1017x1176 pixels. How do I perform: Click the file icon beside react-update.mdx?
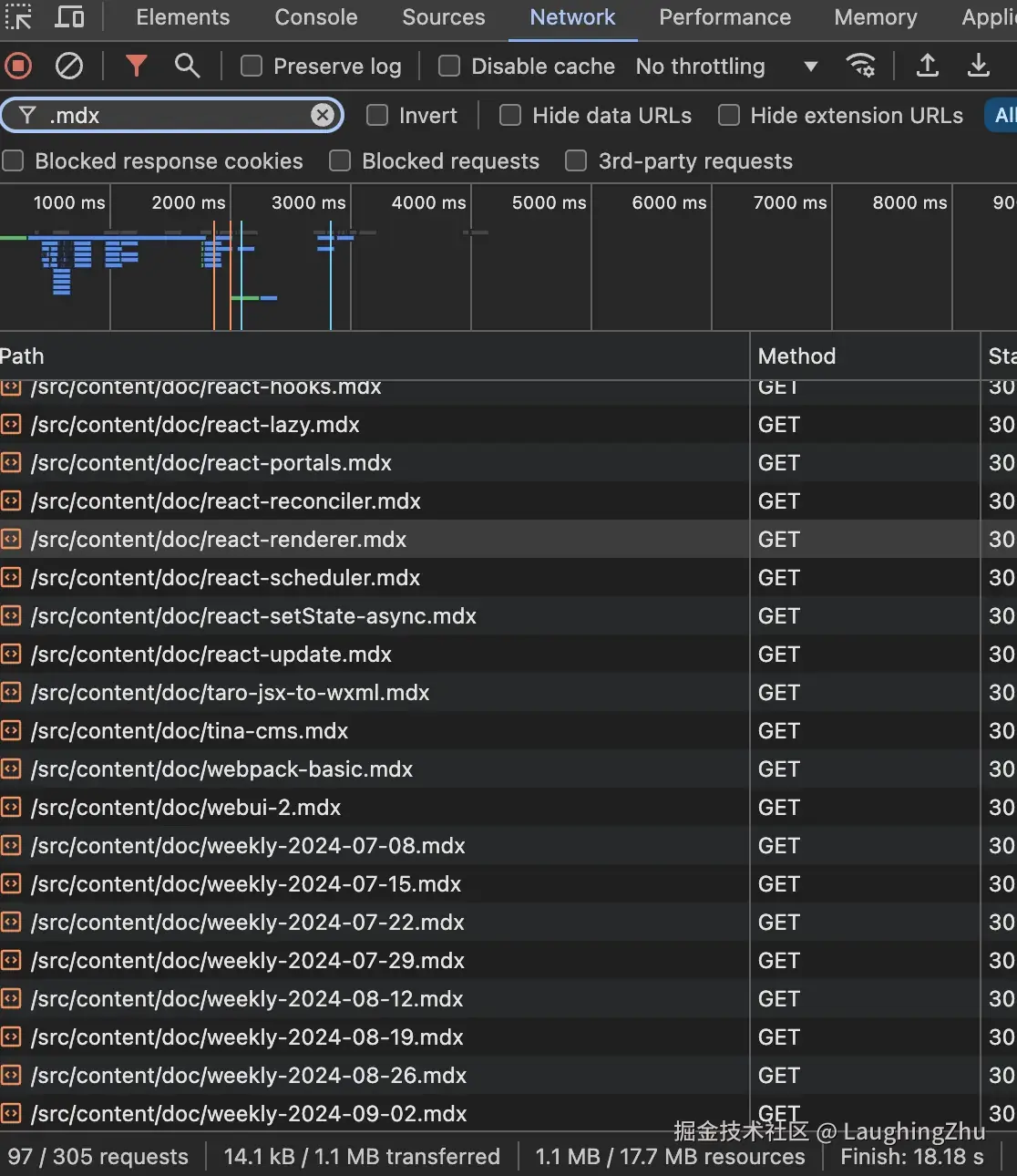tap(11, 655)
